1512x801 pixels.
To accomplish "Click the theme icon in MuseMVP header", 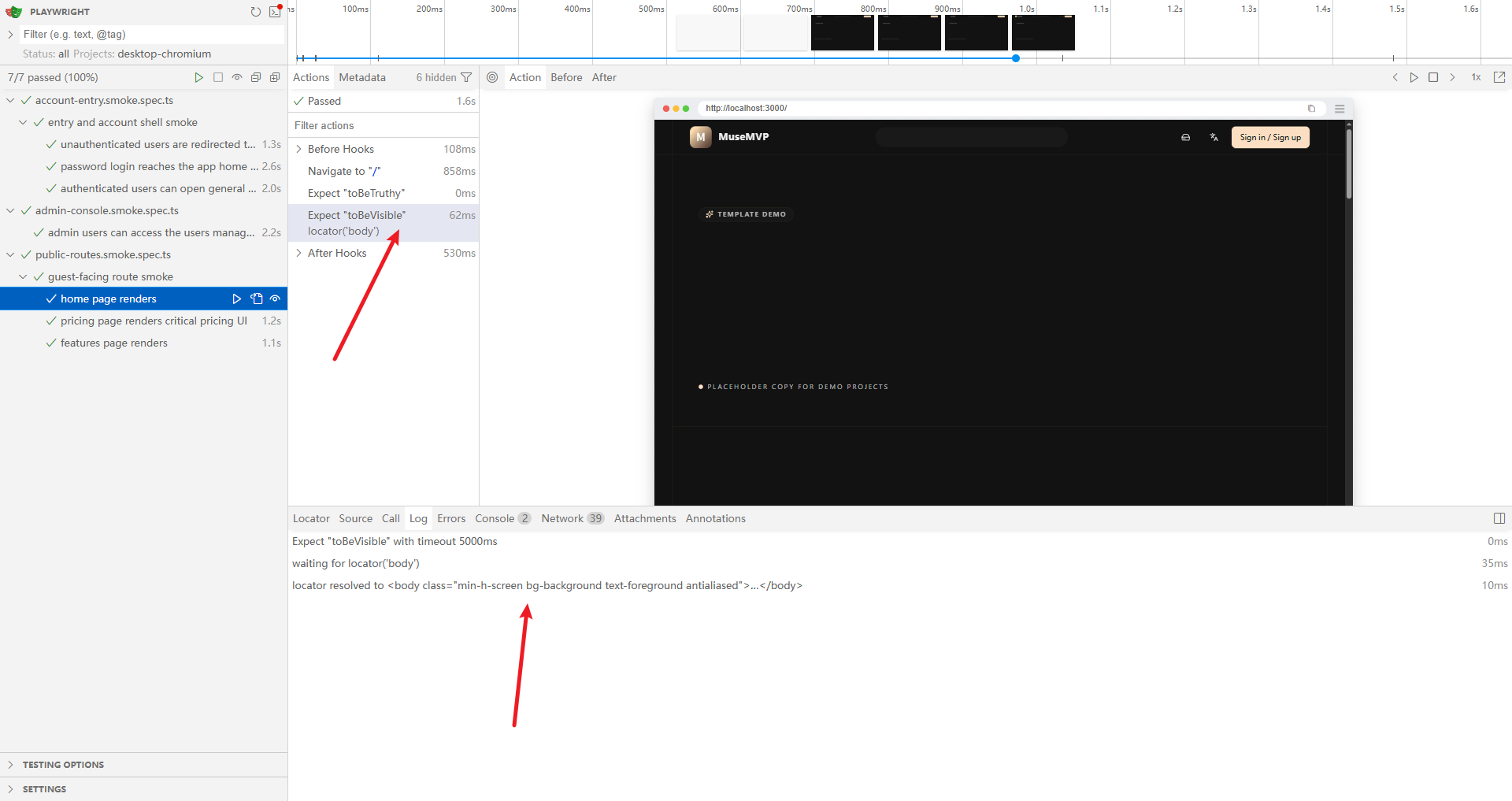I will [1185, 137].
